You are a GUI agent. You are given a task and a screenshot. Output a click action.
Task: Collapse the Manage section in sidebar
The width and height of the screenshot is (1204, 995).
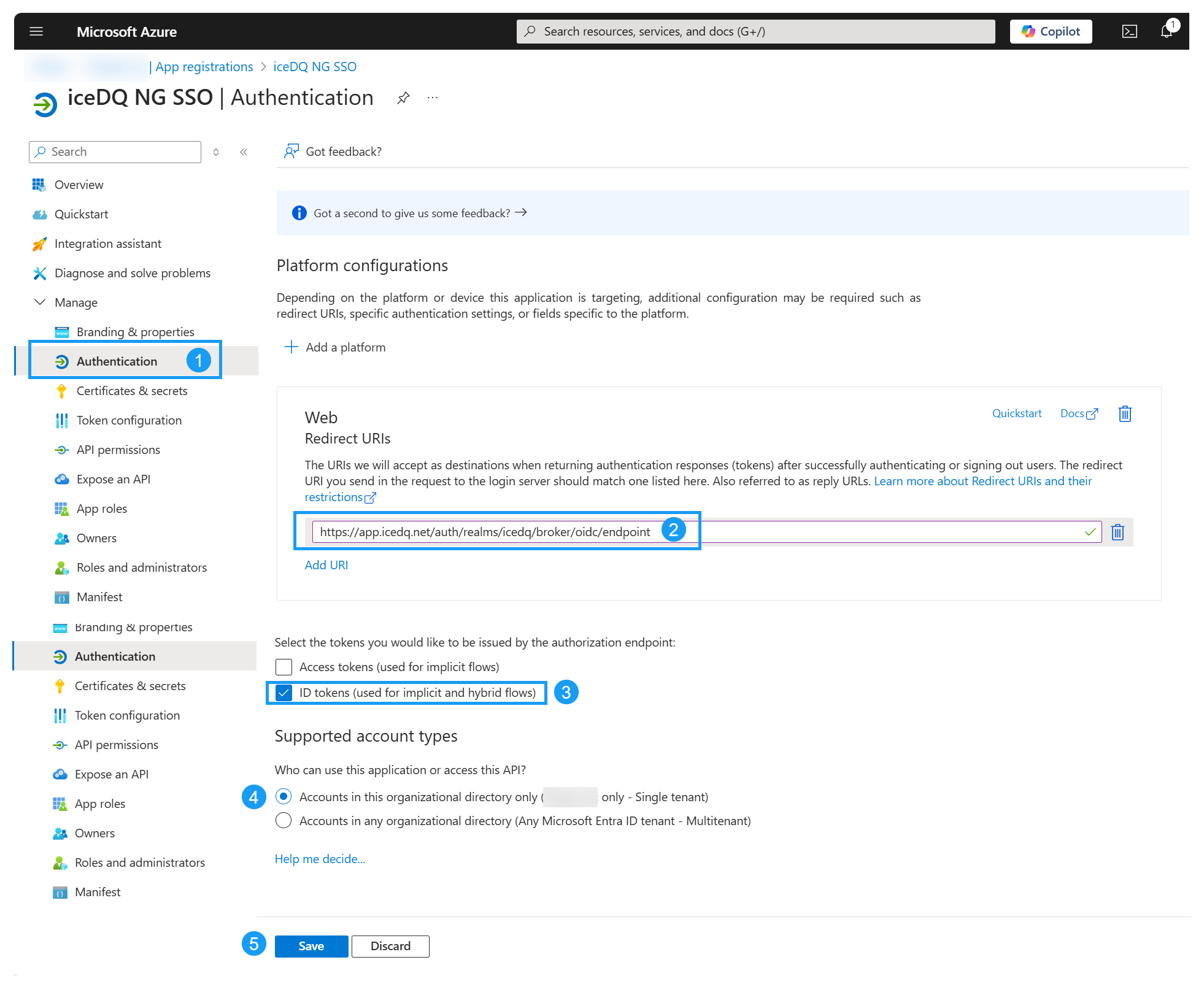click(40, 302)
